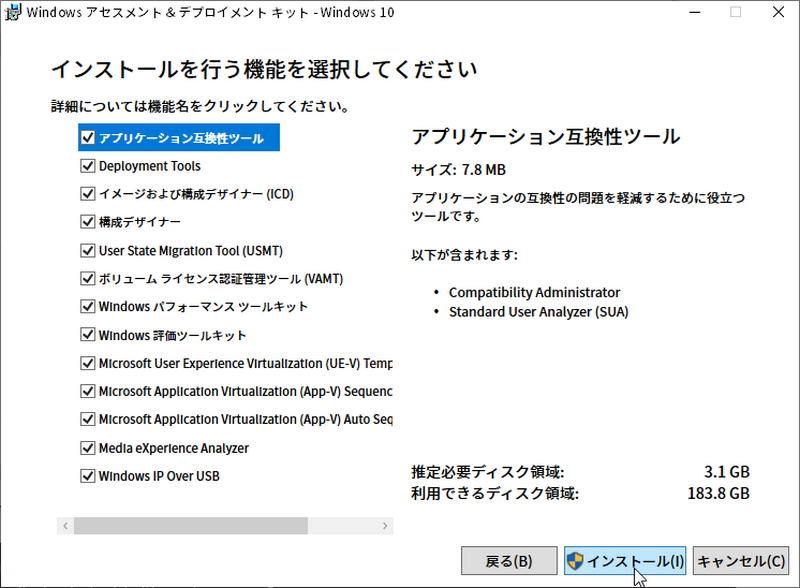This screenshot has height=588, width=800.
Task: Click the horizontal scrollbar thumb
Action: click(x=191, y=526)
